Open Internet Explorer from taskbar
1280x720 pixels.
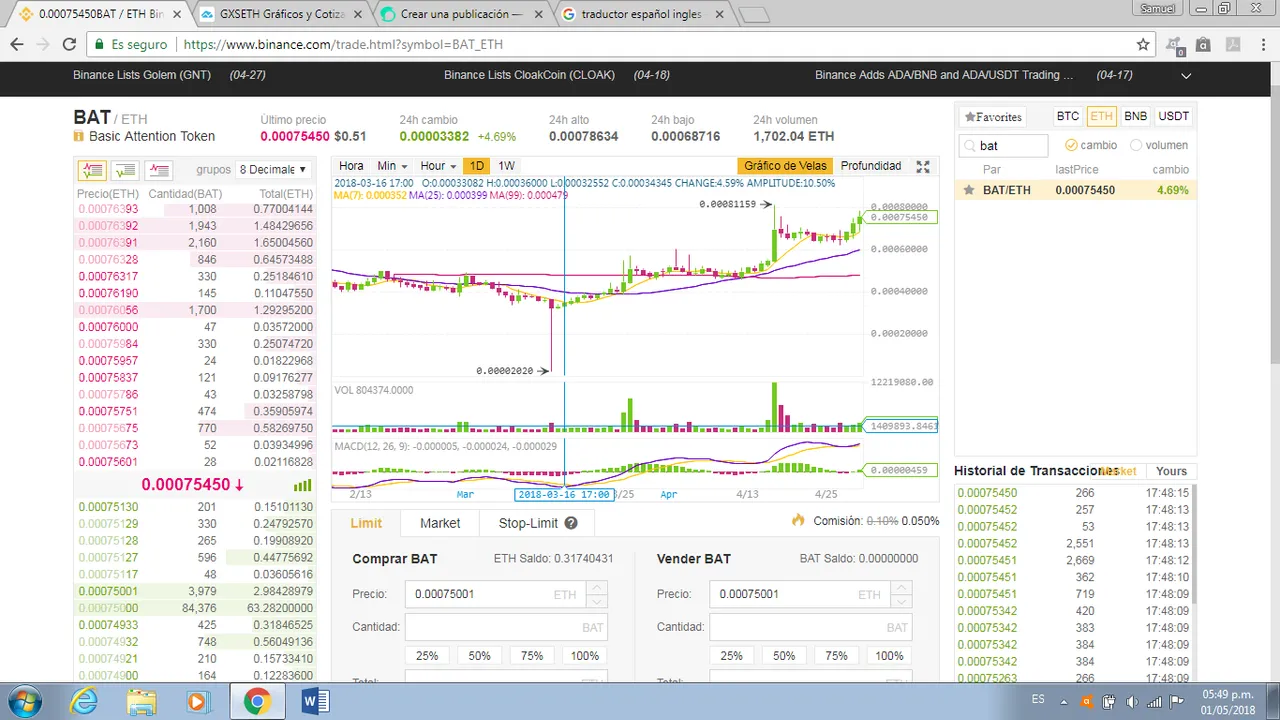pos(85,702)
